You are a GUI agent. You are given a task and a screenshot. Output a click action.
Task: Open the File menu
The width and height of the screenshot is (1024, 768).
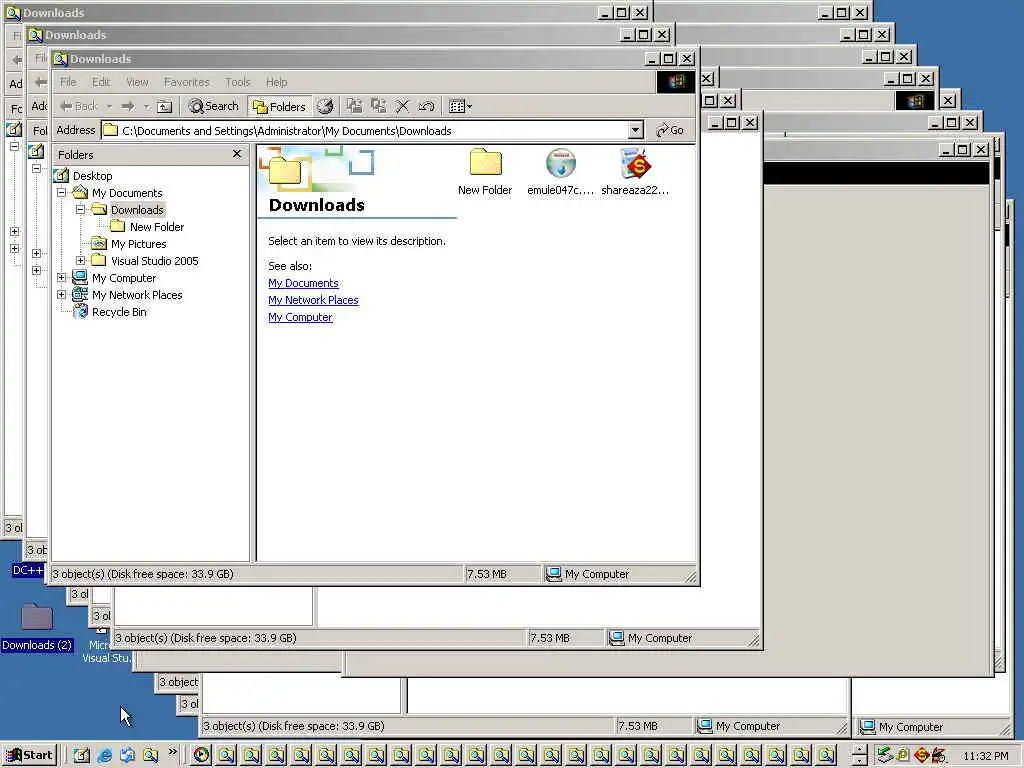69,82
